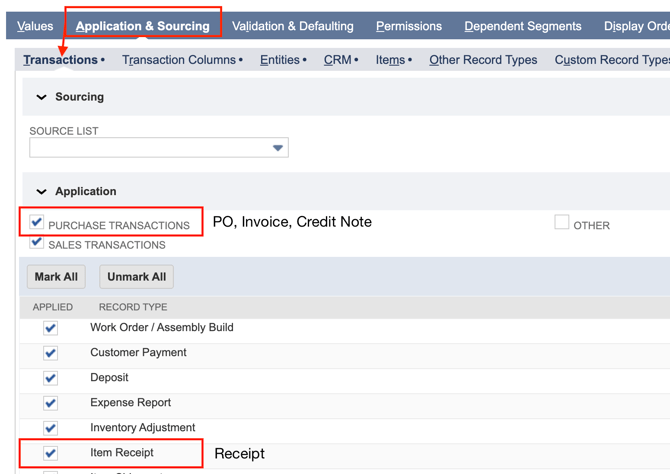Uncheck Item Receipt record type
The image size is (670, 474).
pyautogui.click(x=50, y=453)
